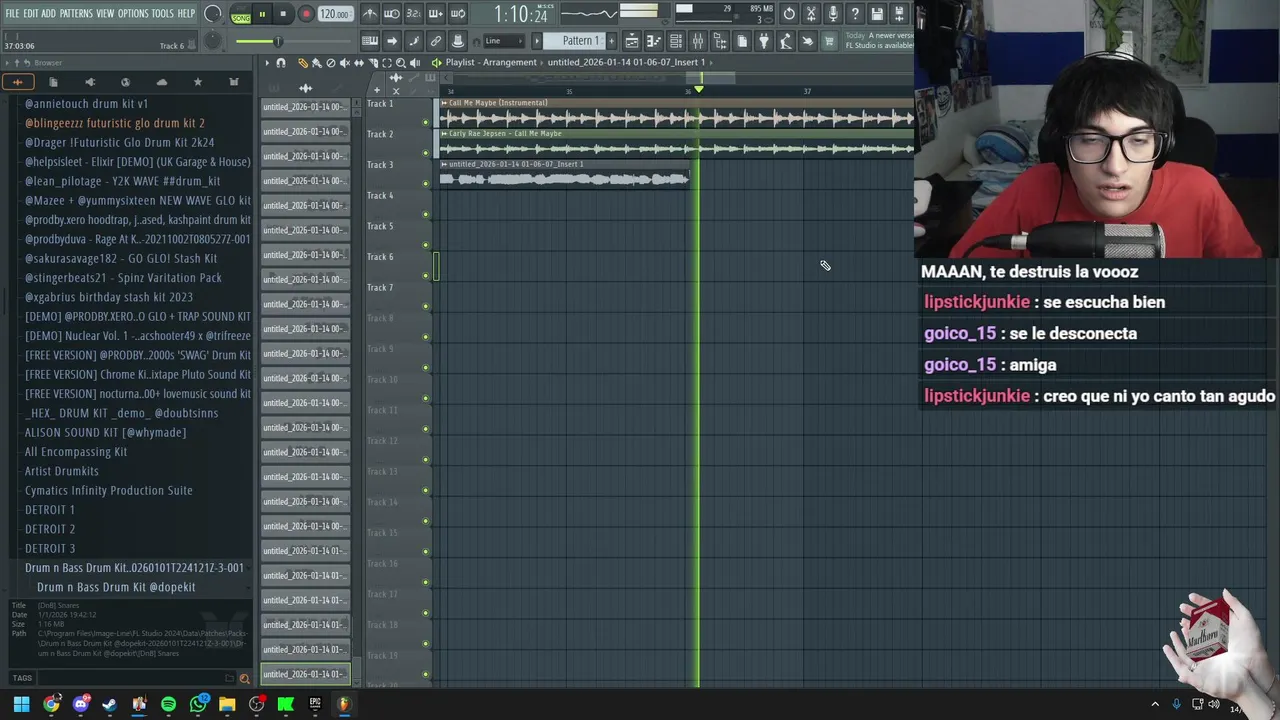The width and height of the screenshot is (1280, 720).
Task: Toggle the record button
Action: click(x=306, y=14)
